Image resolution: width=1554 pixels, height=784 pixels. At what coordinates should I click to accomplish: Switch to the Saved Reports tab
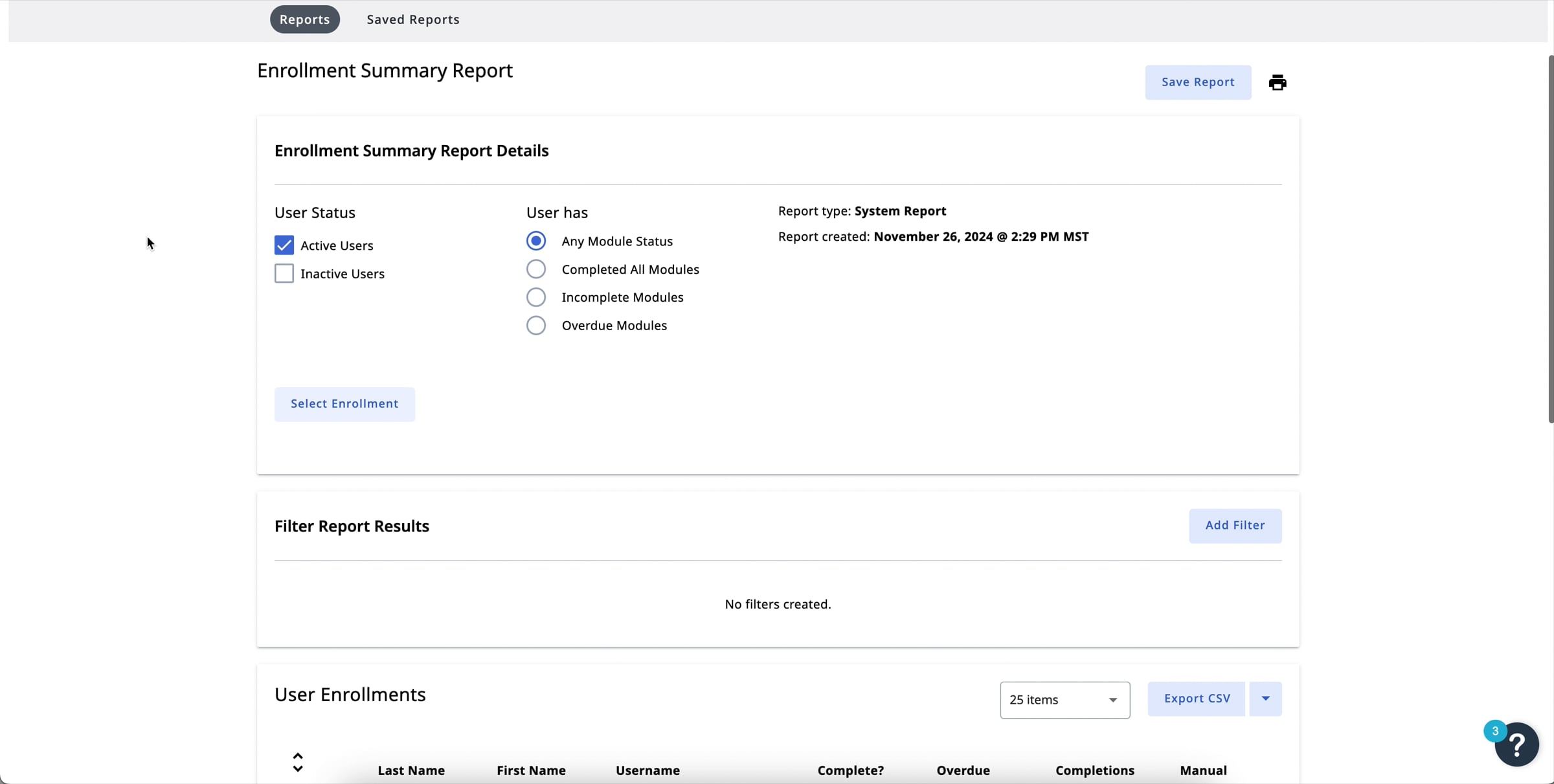coord(413,19)
